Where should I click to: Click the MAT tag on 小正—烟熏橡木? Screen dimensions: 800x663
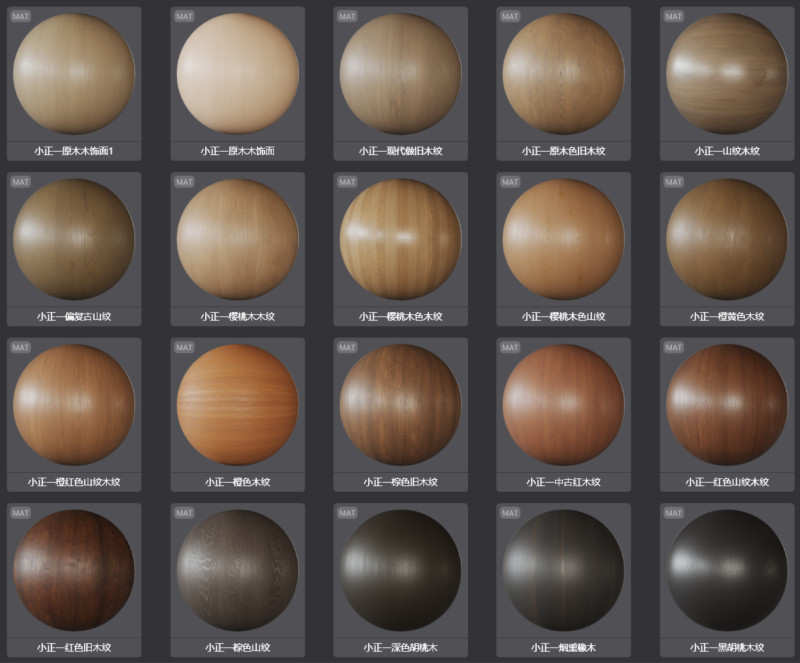click(x=510, y=512)
